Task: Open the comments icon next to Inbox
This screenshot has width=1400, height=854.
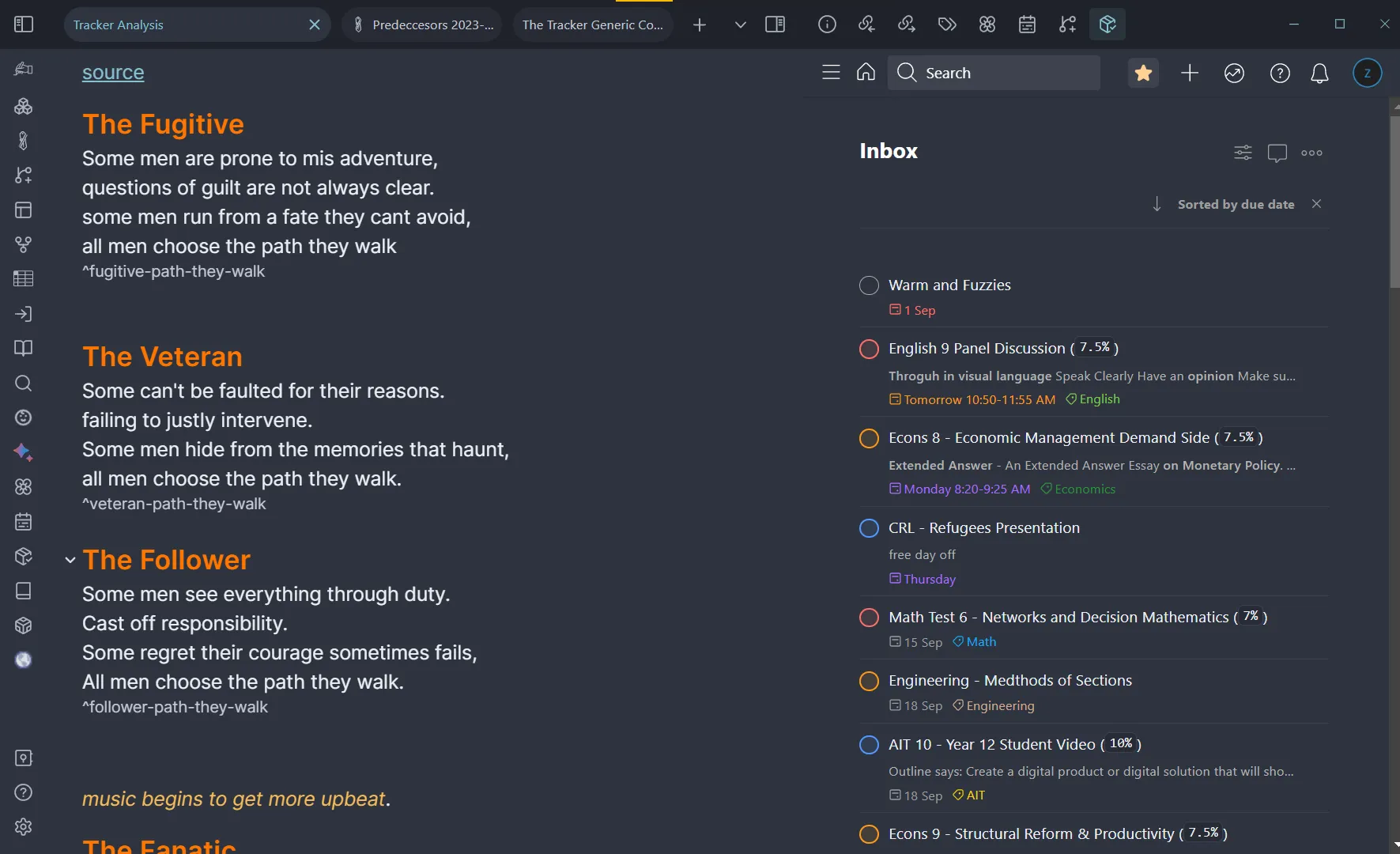Action: pyautogui.click(x=1277, y=153)
